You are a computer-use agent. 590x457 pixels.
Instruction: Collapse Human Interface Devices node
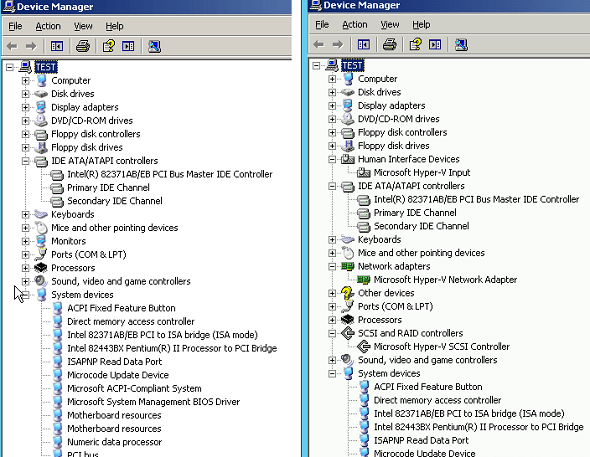click(332, 159)
